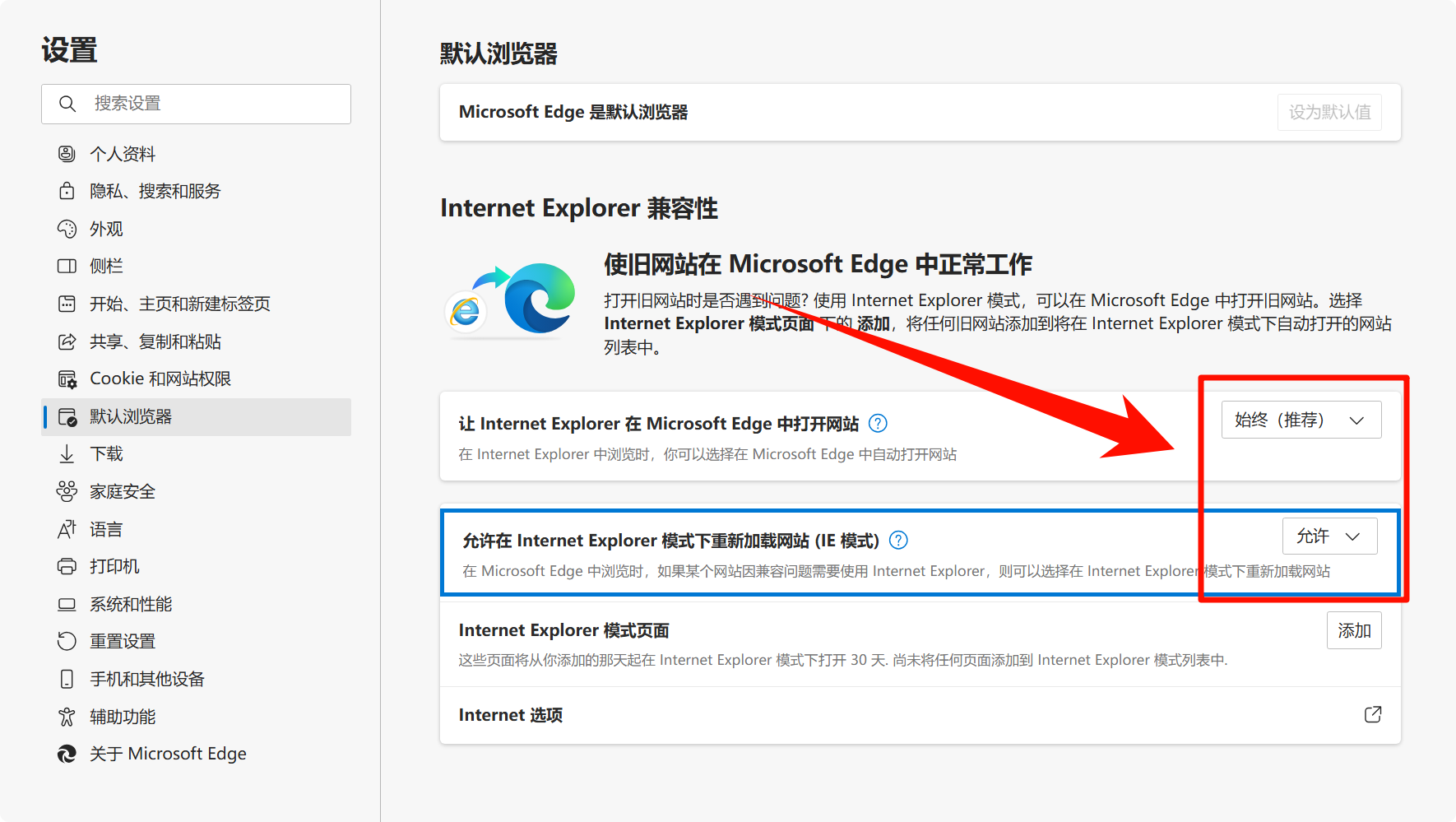
Task: Open 手机和其他设备 settings
Action: pyautogui.click(x=197, y=679)
